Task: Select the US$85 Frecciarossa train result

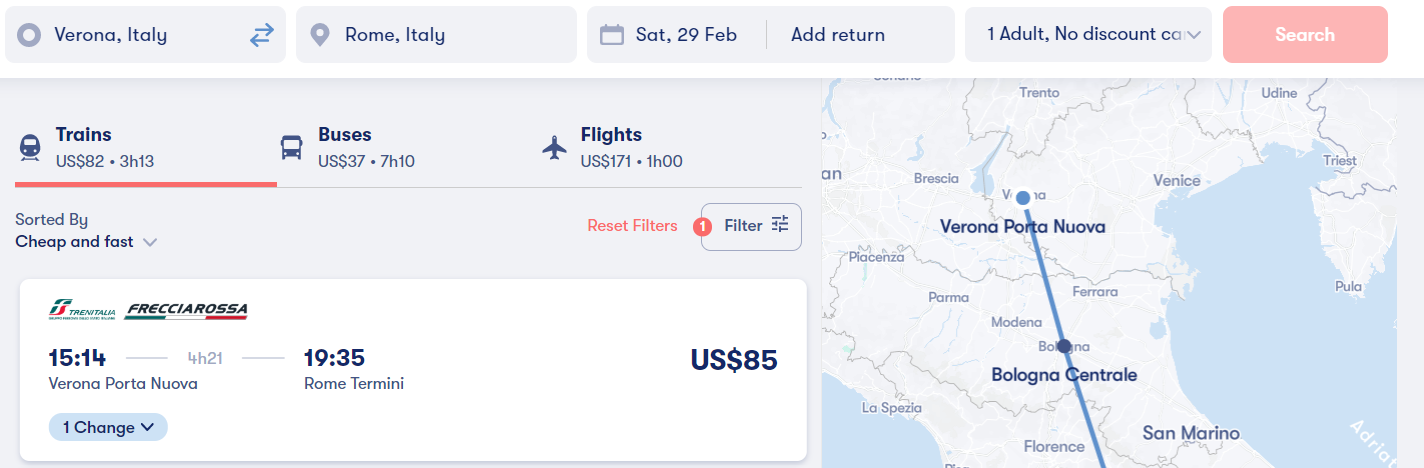Action: [413, 370]
